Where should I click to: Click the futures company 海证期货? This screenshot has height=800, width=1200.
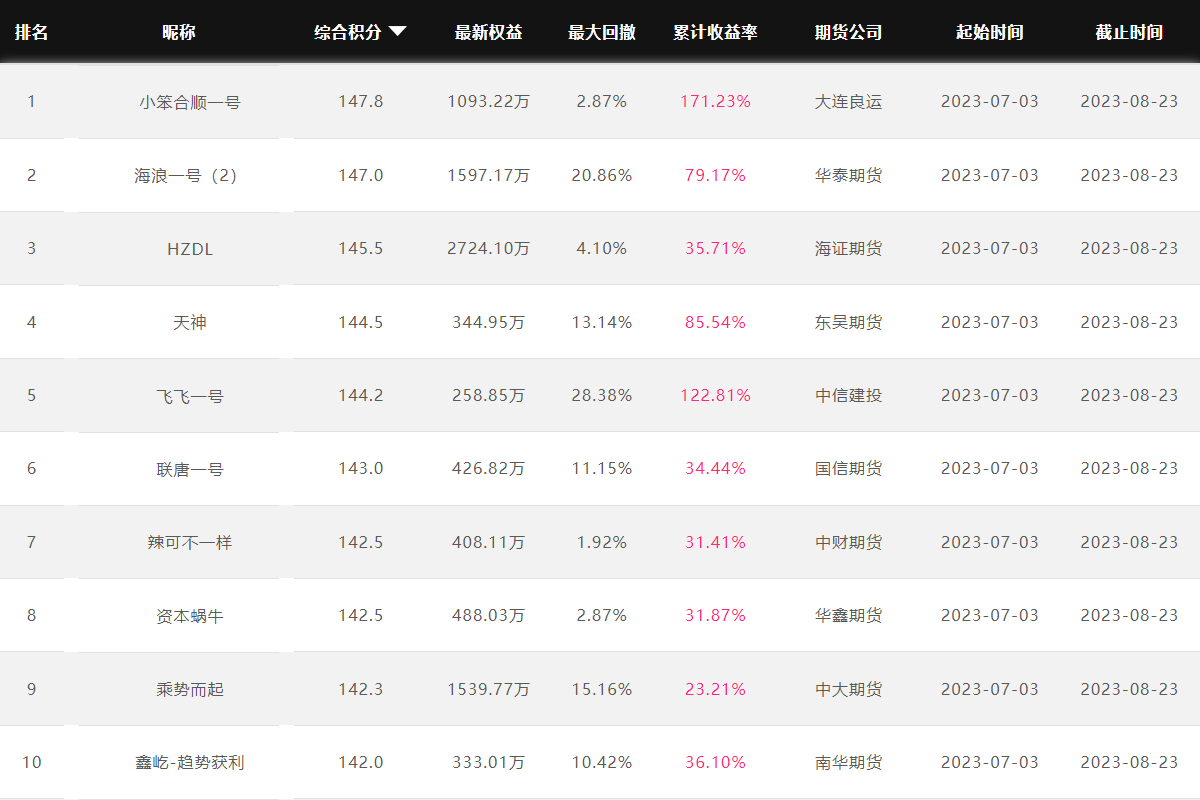[849, 249]
